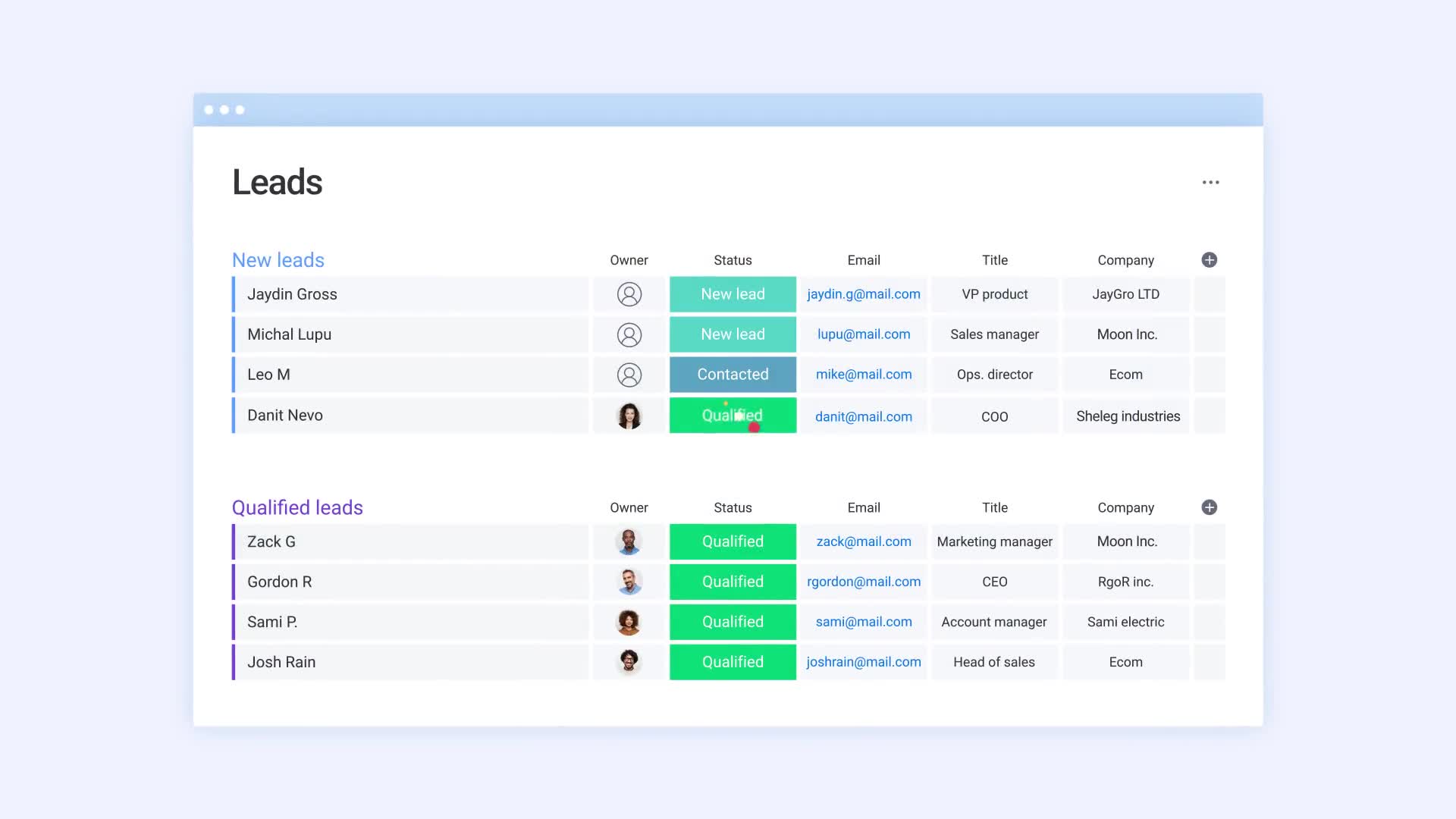Open the Sami P. lead item
The width and height of the screenshot is (1456, 819).
(x=271, y=622)
